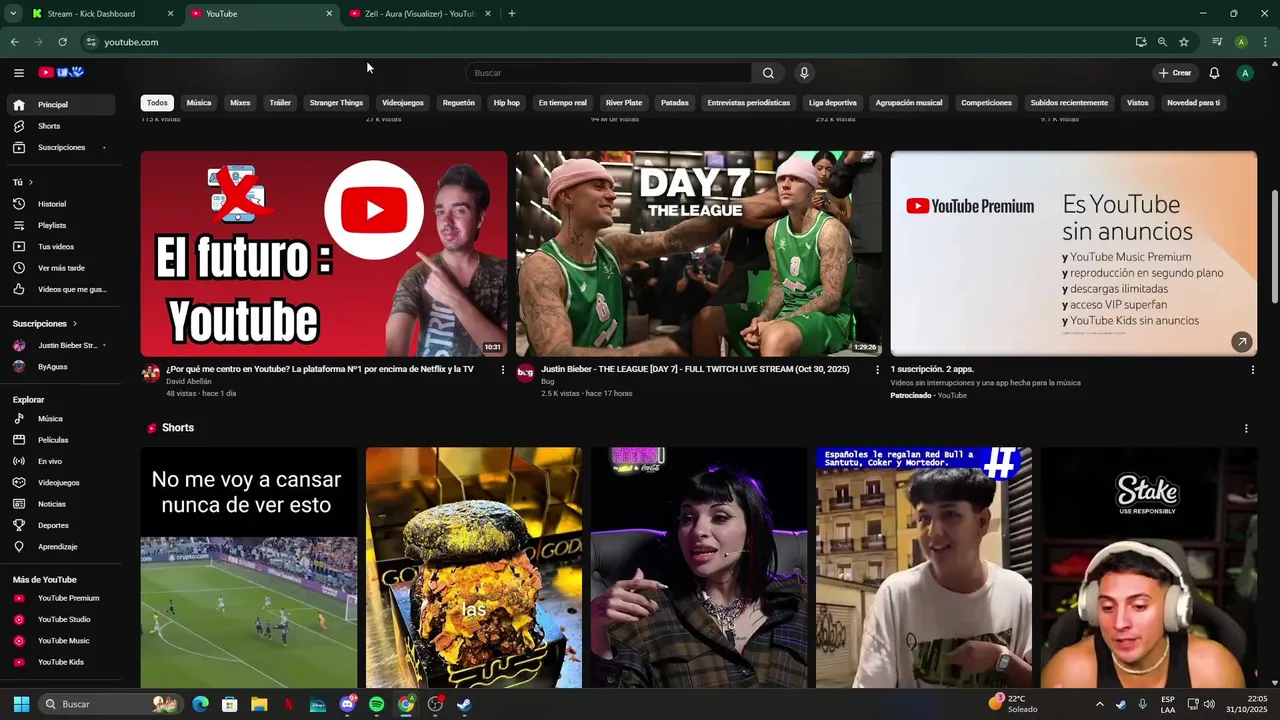Click the YouTube search input field
1280x720 pixels.
tap(609, 73)
